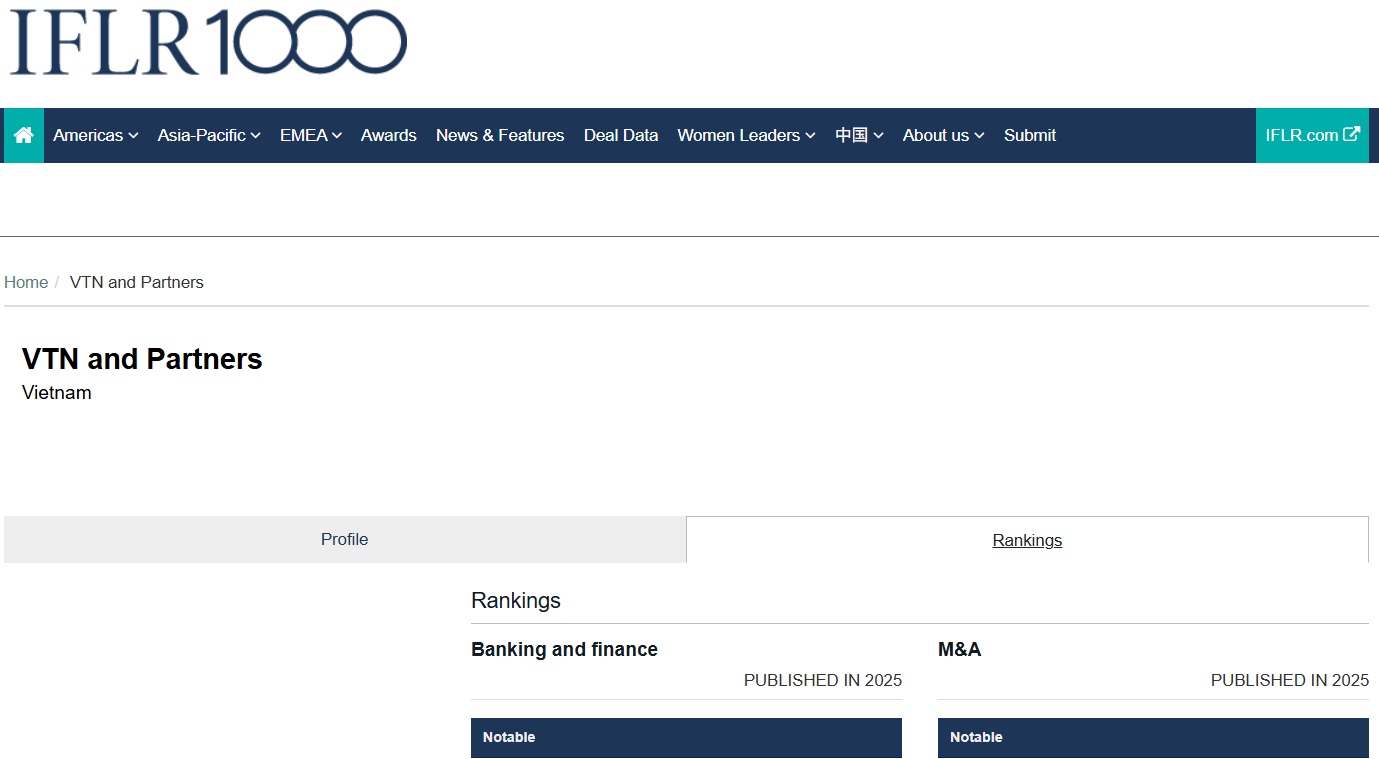The width and height of the screenshot is (1379, 759).
Task: Expand the Americas dropdown menu
Action: [x=95, y=135]
